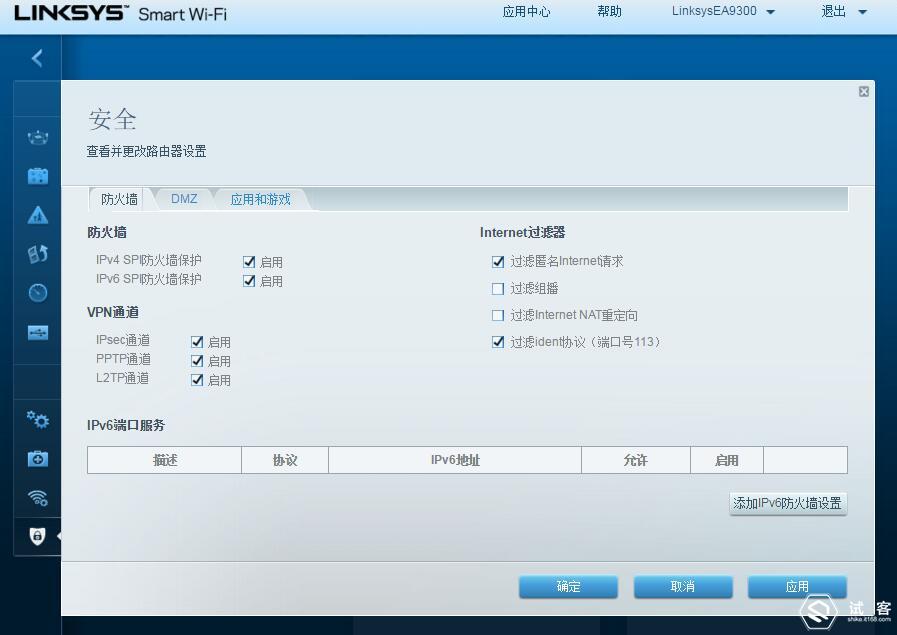Image resolution: width=897 pixels, height=635 pixels.
Task: Open the Speed Test clock icon
Action: point(37,293)
